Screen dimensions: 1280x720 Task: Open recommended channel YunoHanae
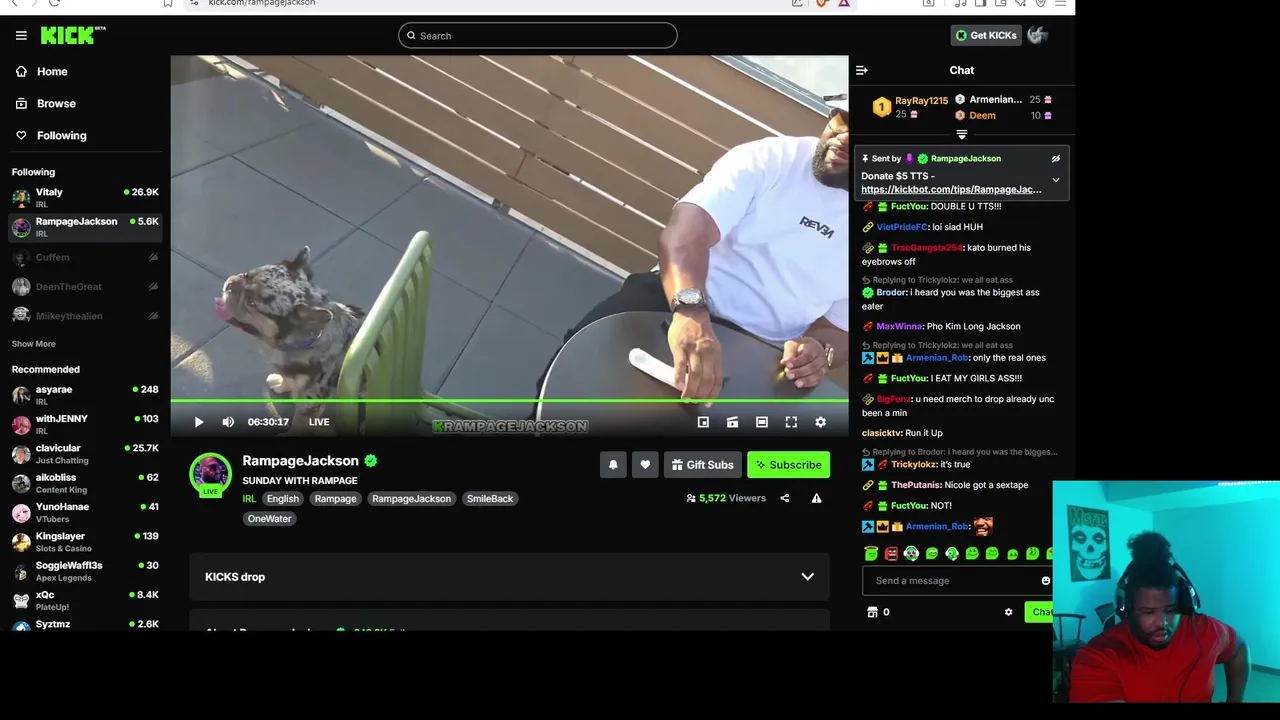pos(85,512)
